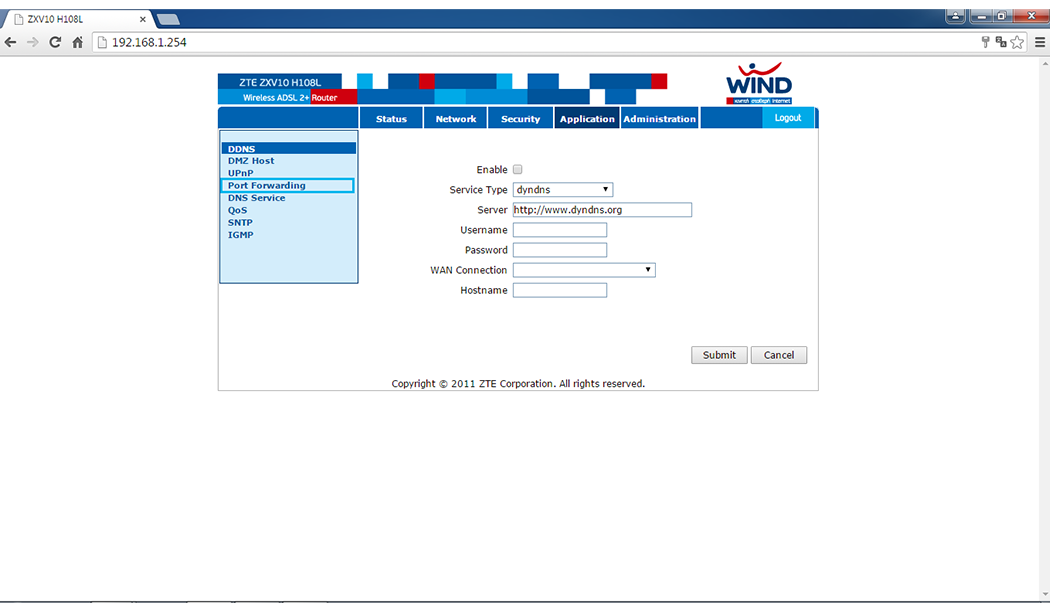Click the saved password key icon
The width and height of the screenshot is (1050, 612).
(985, 42)
